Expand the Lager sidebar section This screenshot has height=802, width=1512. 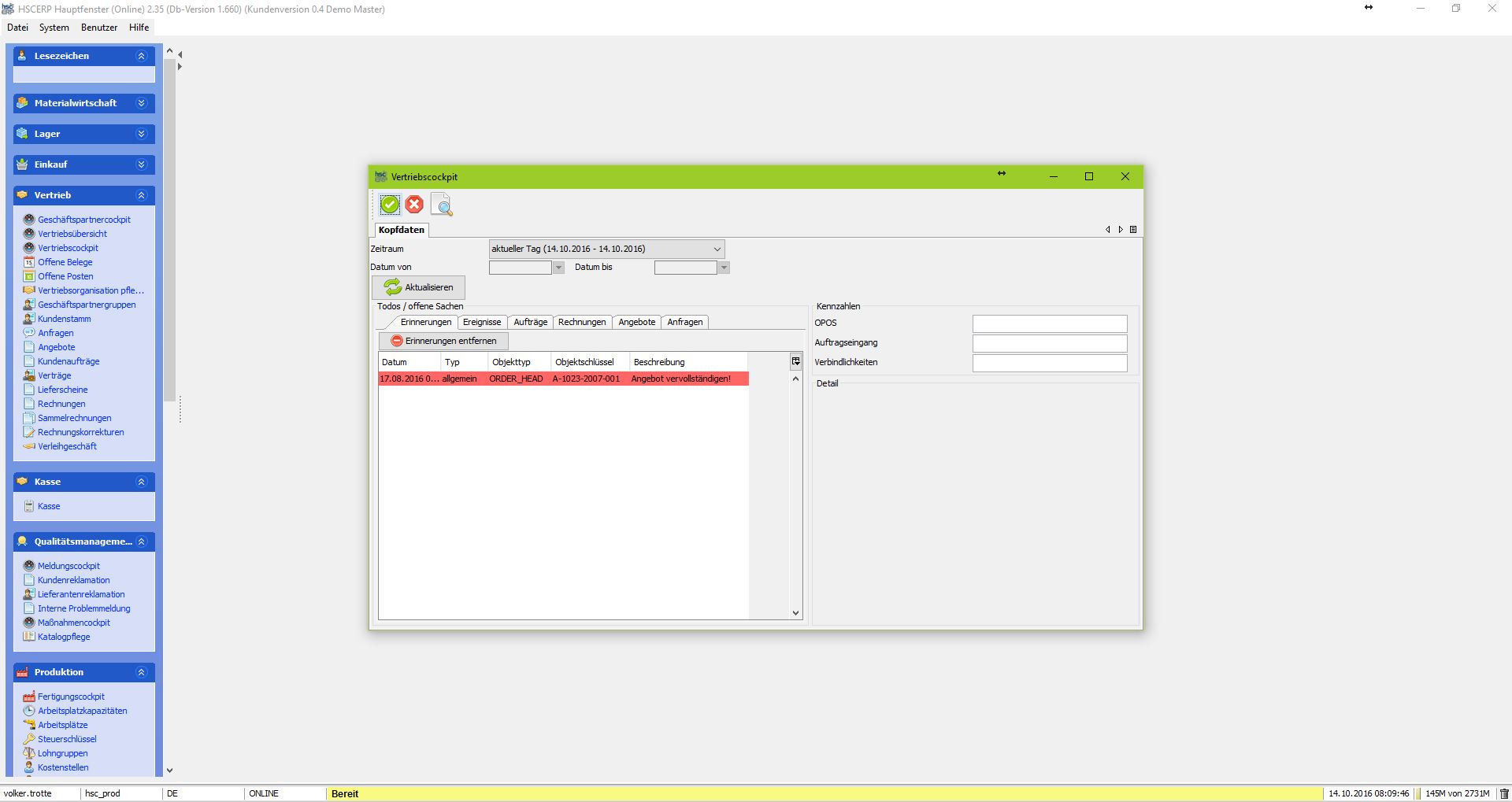[x=141, y=134]
